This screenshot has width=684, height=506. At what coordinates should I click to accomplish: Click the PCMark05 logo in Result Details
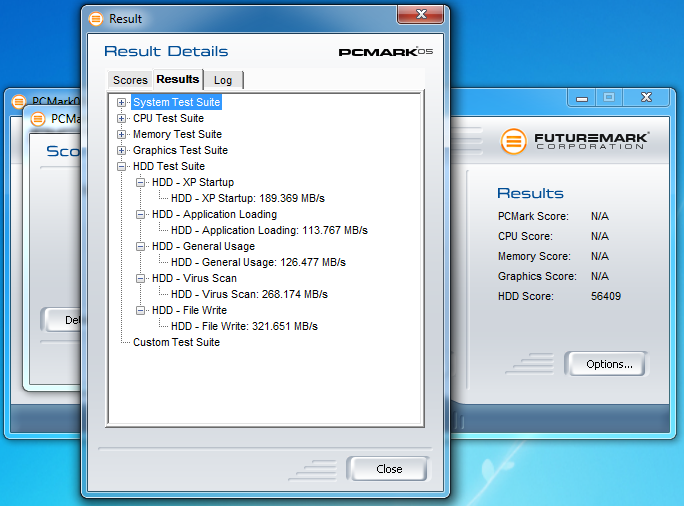tap(386, 52)
